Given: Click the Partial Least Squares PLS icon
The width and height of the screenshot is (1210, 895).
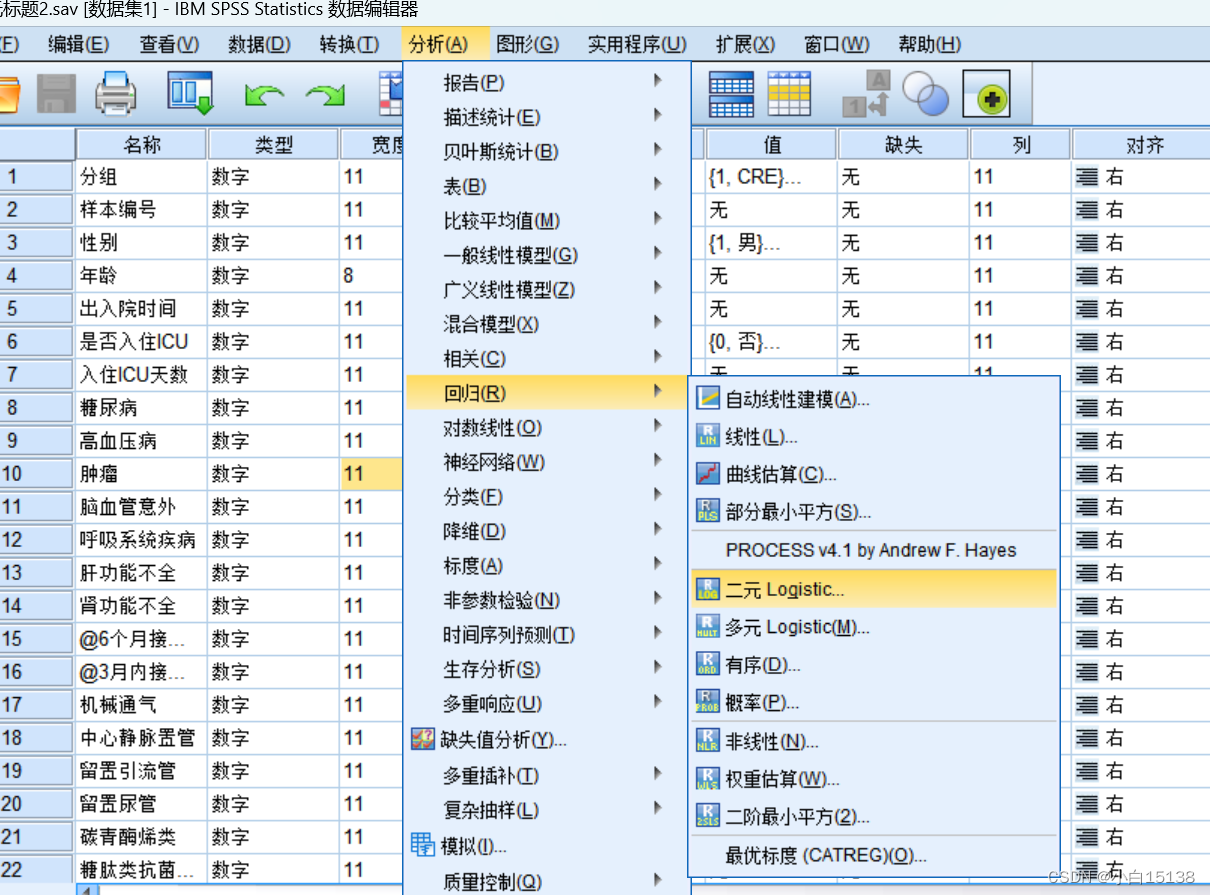Looking at the screenshot, I should pyautogui.click(x=708, y=511).
